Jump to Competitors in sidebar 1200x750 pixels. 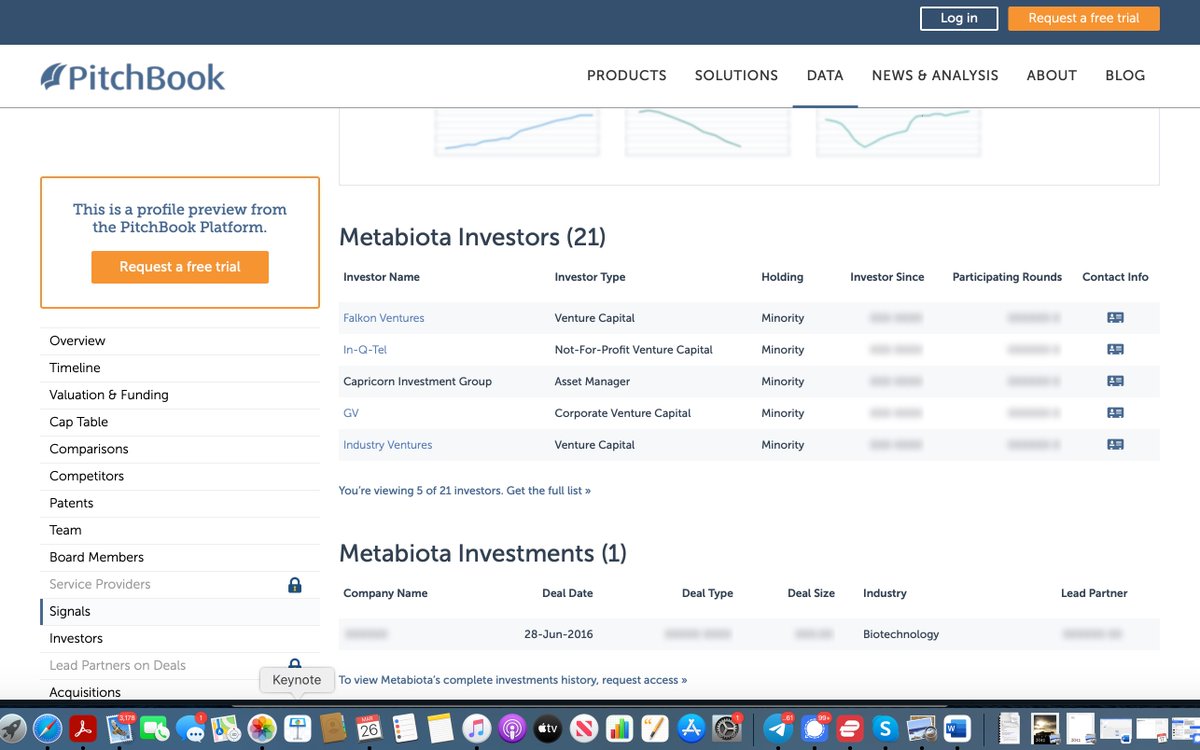point(87,476)
